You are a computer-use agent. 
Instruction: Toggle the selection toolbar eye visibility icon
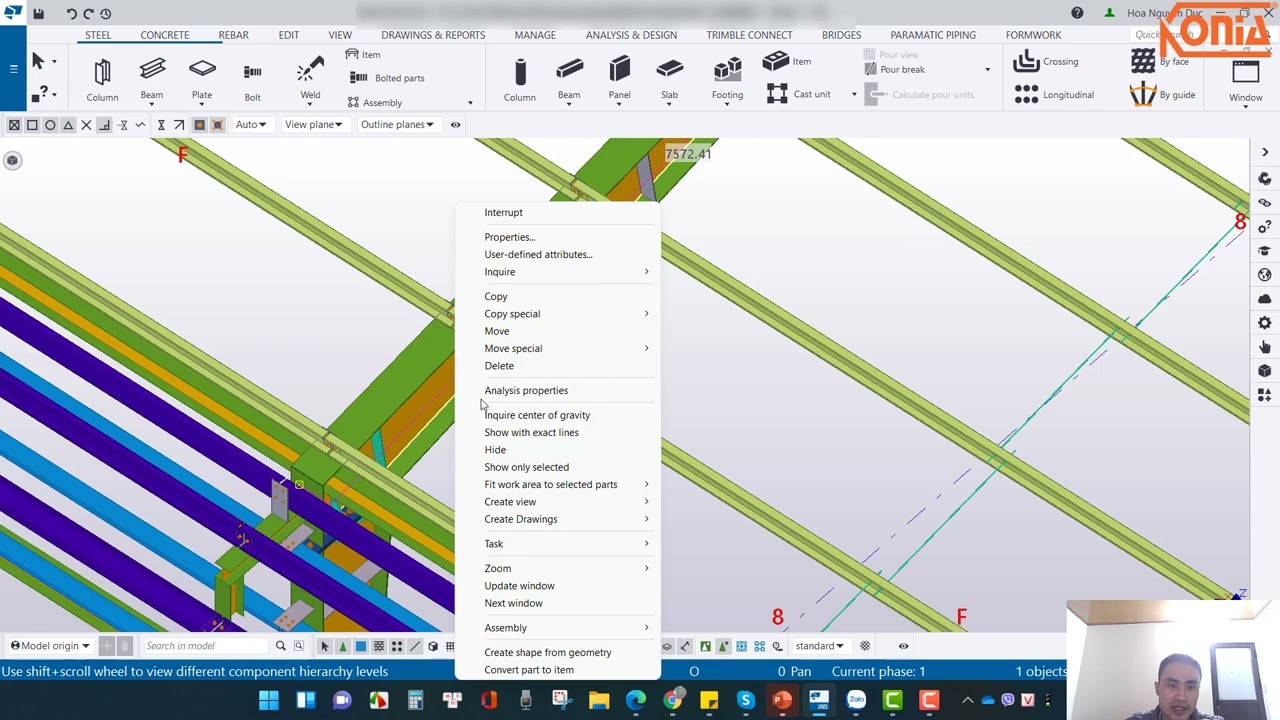click(x=903, y=646)
